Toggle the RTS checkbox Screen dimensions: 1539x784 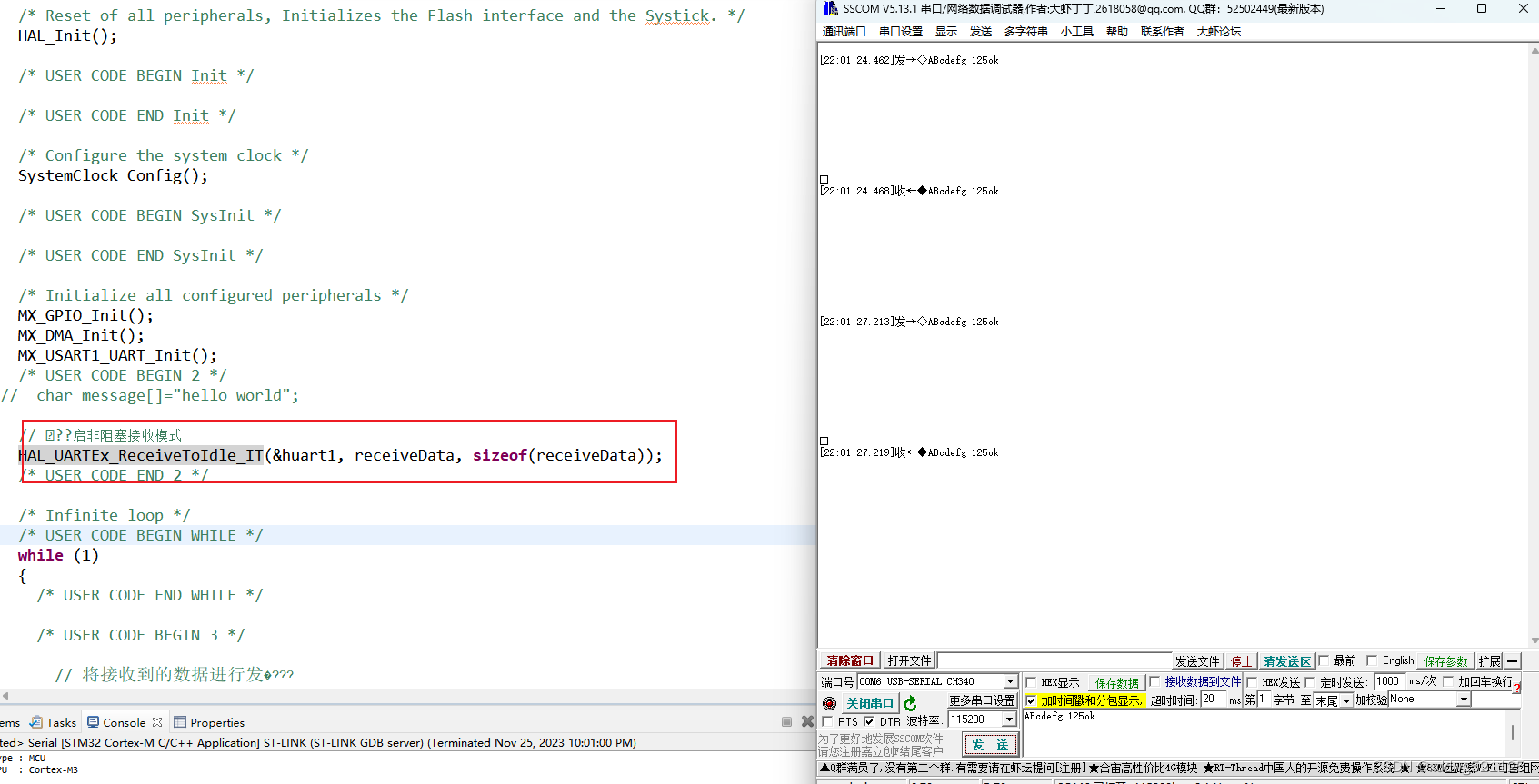827,721
